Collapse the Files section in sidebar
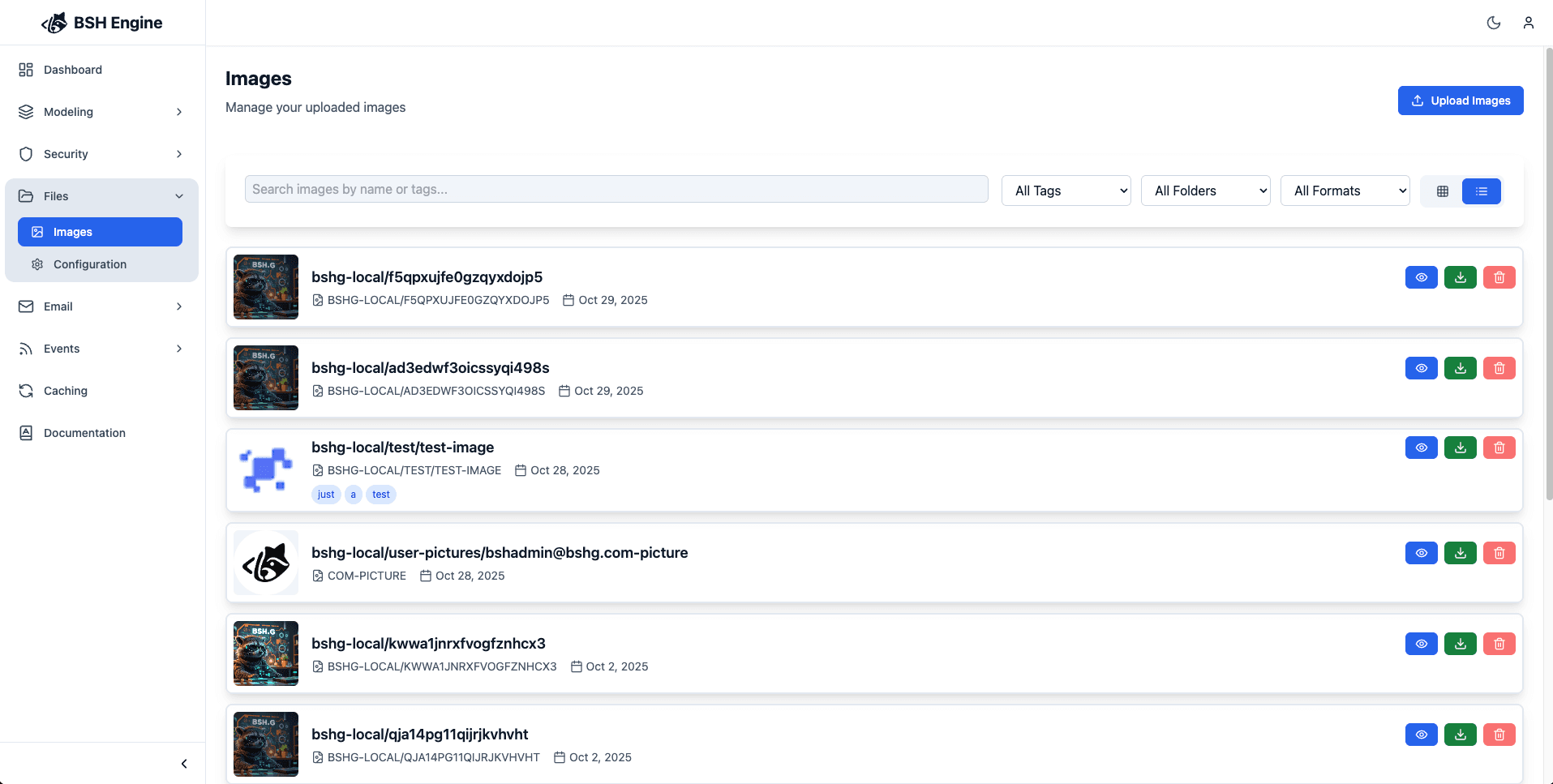Image resolution: width=1553 pixels, height=784 pixels. coord(101,195)
